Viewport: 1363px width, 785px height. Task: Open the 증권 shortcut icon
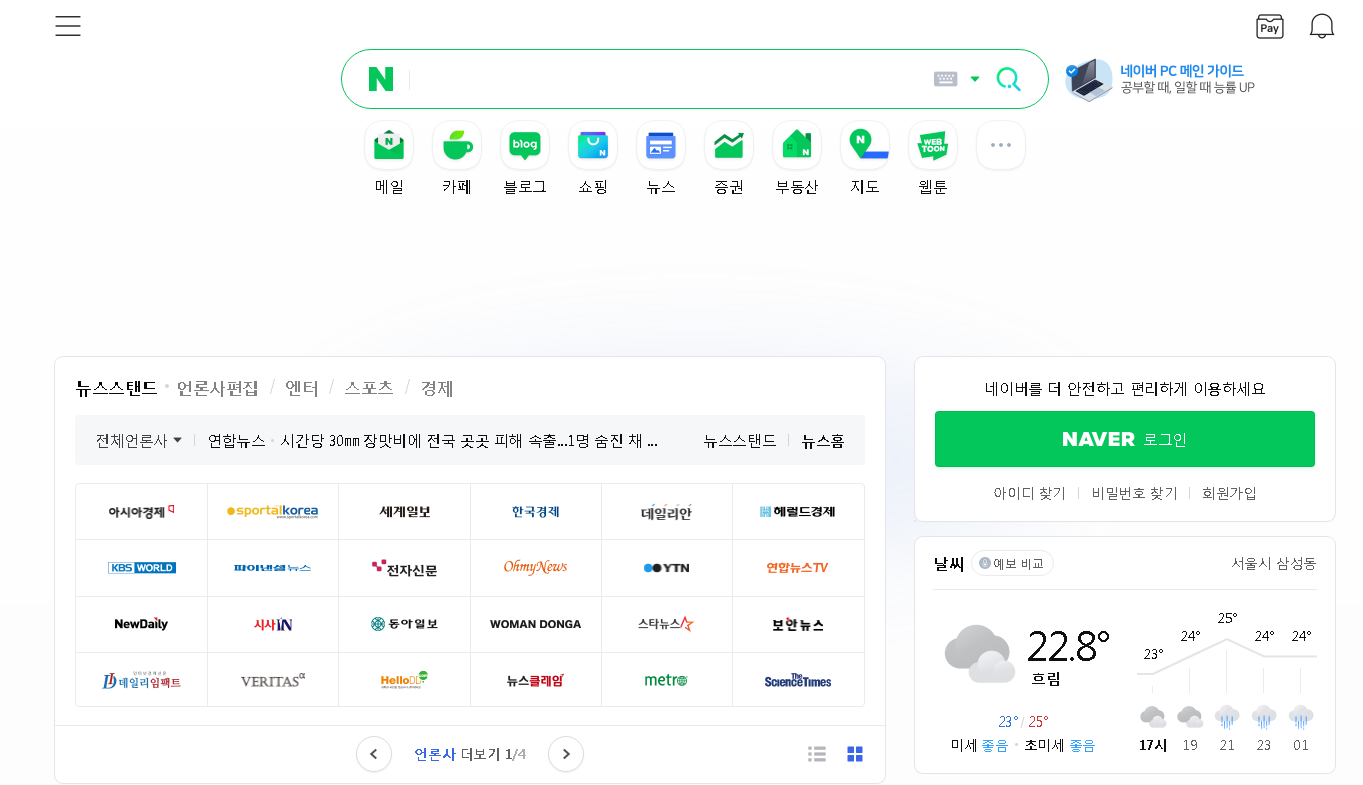[729, 146]
